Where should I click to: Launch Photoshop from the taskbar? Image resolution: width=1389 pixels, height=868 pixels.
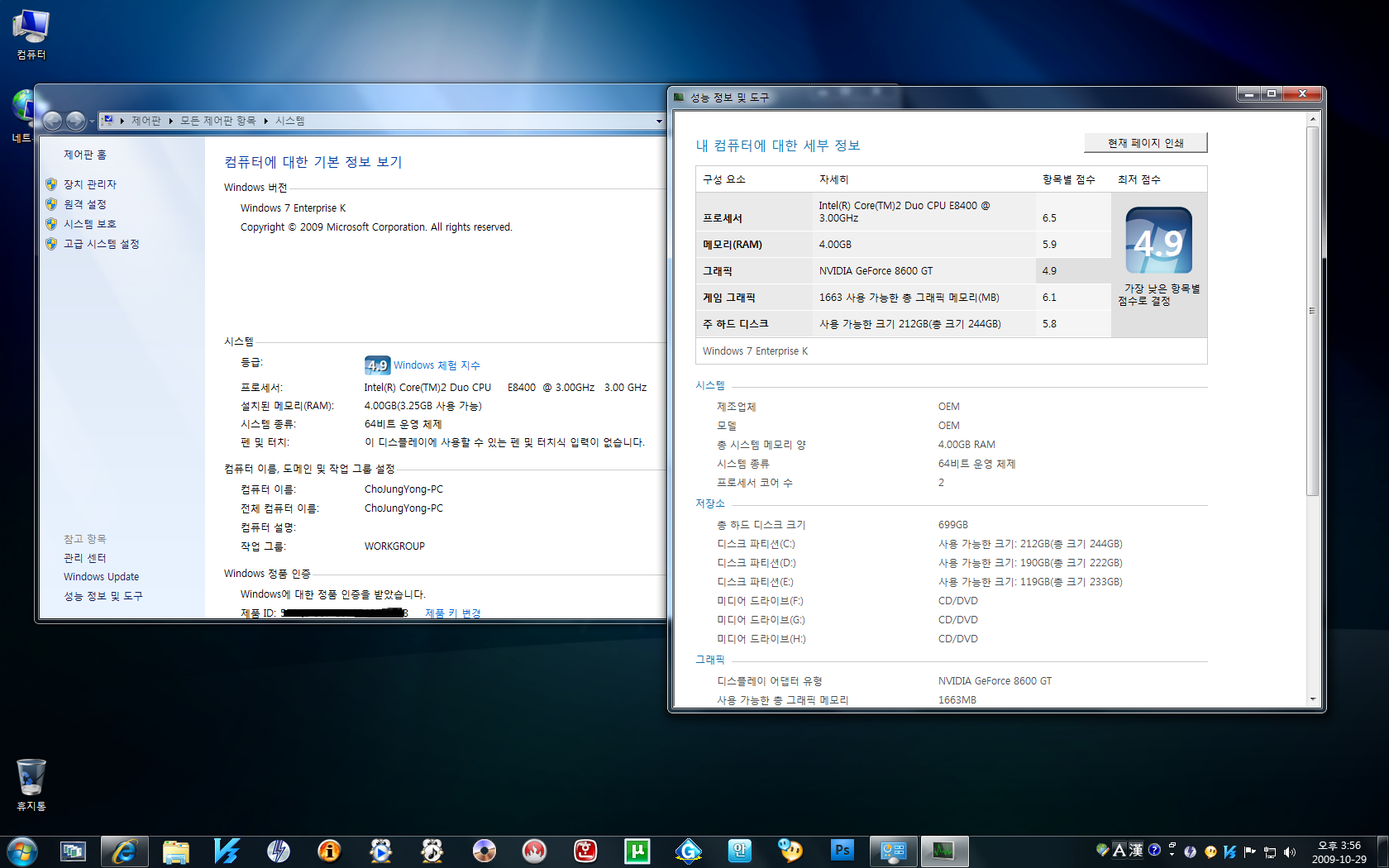[x=842, y=851]
